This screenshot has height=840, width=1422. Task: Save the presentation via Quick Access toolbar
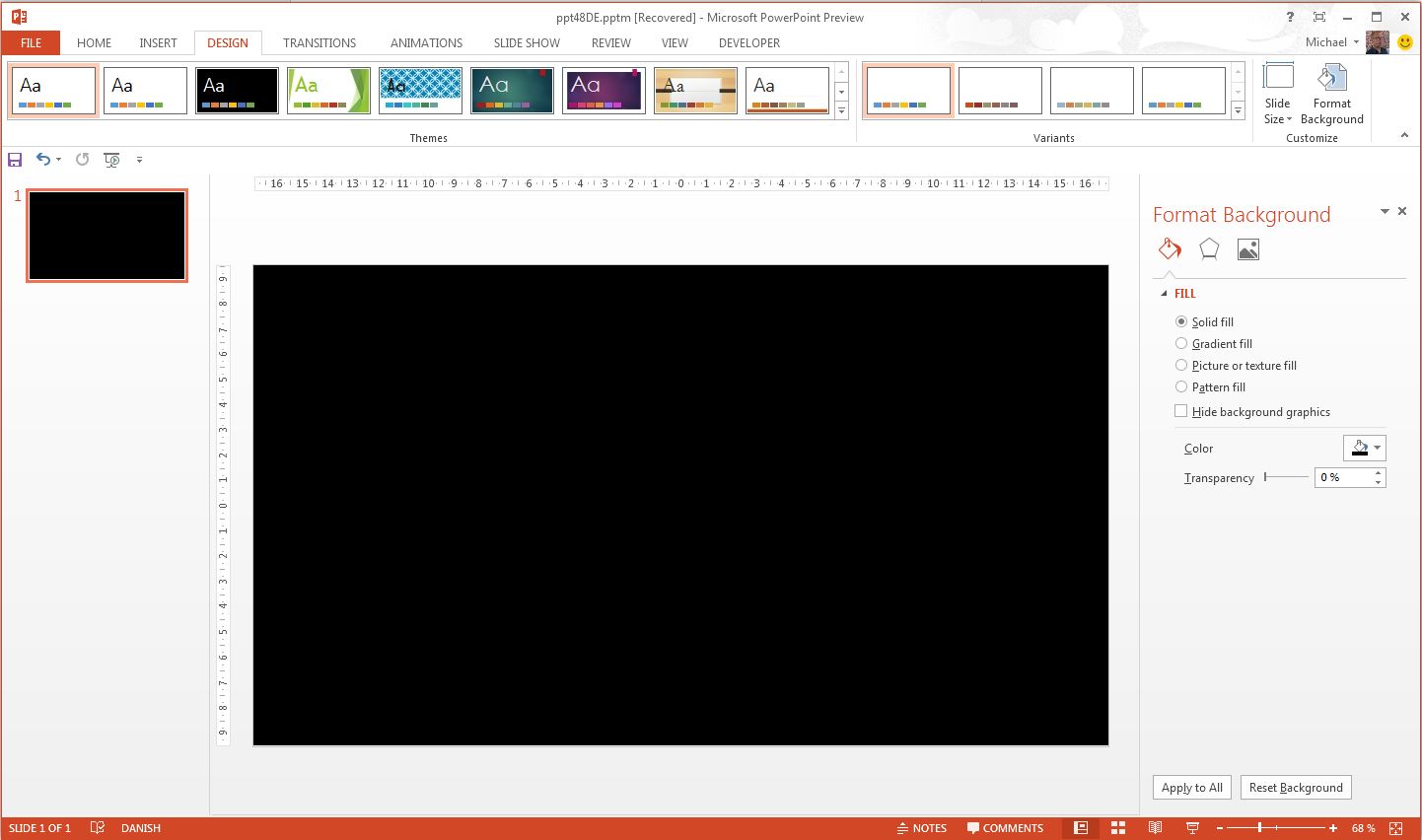14,159
